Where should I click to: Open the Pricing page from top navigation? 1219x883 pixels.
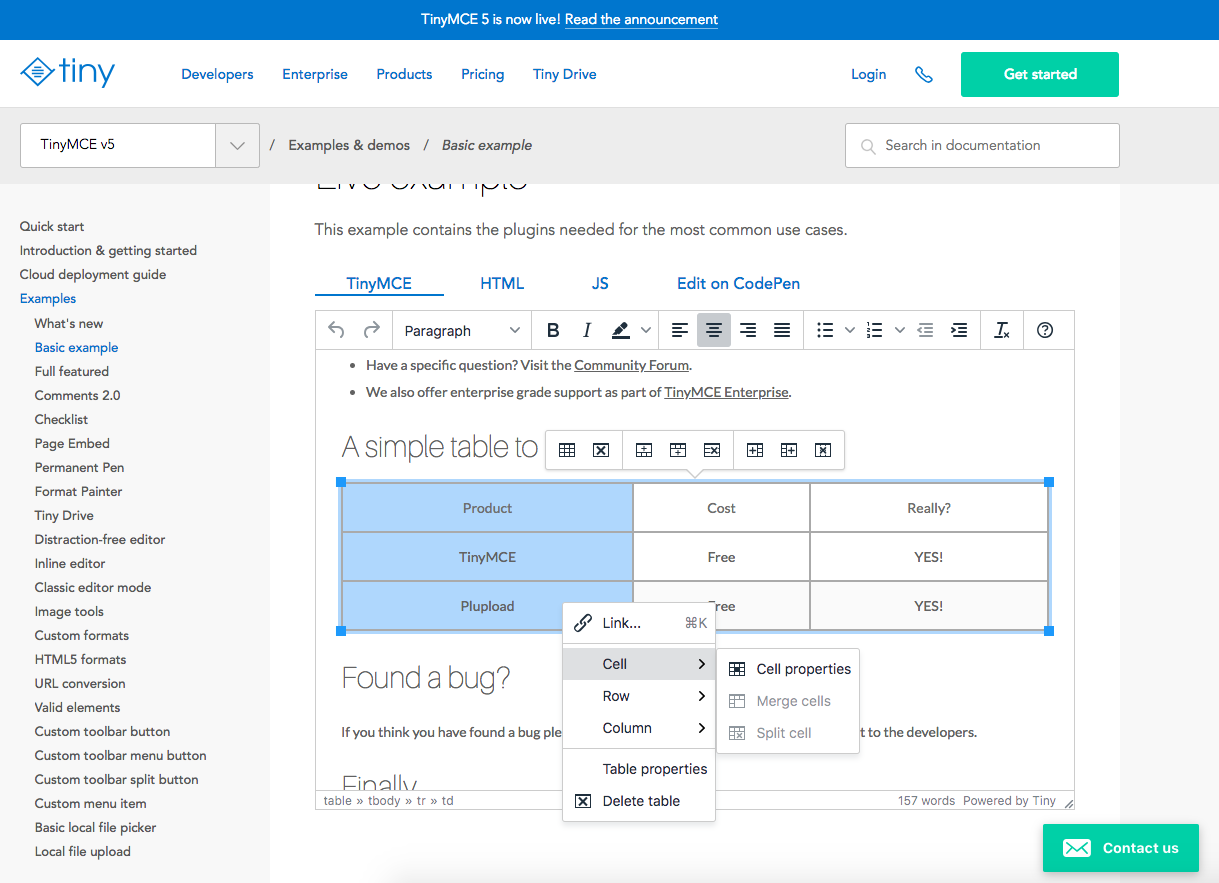point(482,74)
